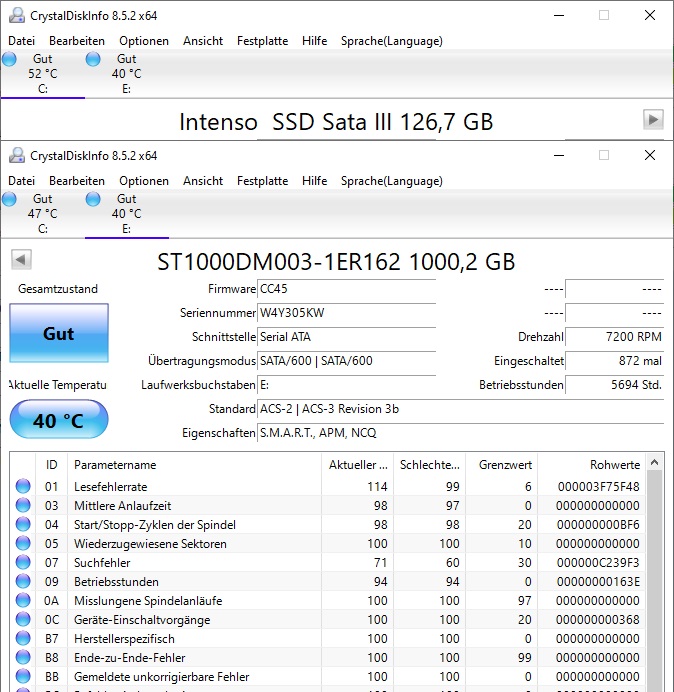Select the E: disk status orb in the upper window

tap(93, 59)
